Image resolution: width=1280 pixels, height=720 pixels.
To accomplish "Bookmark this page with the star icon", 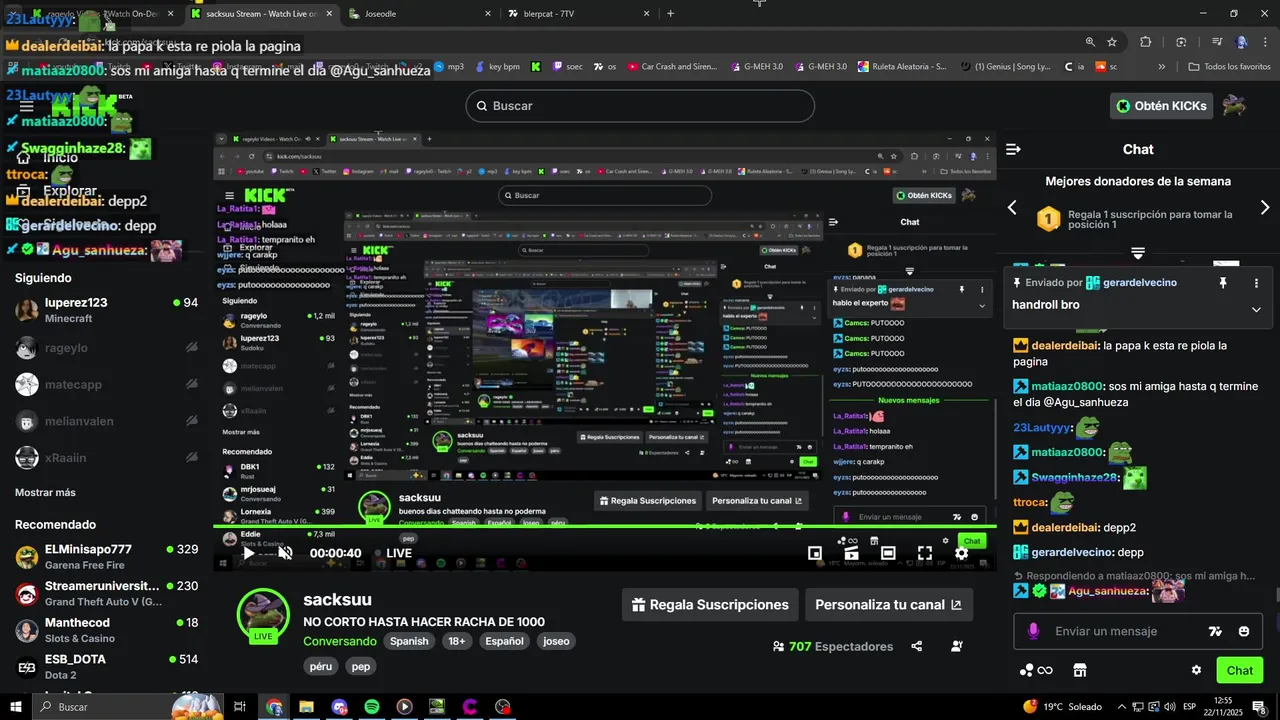I will (1112, 42).
